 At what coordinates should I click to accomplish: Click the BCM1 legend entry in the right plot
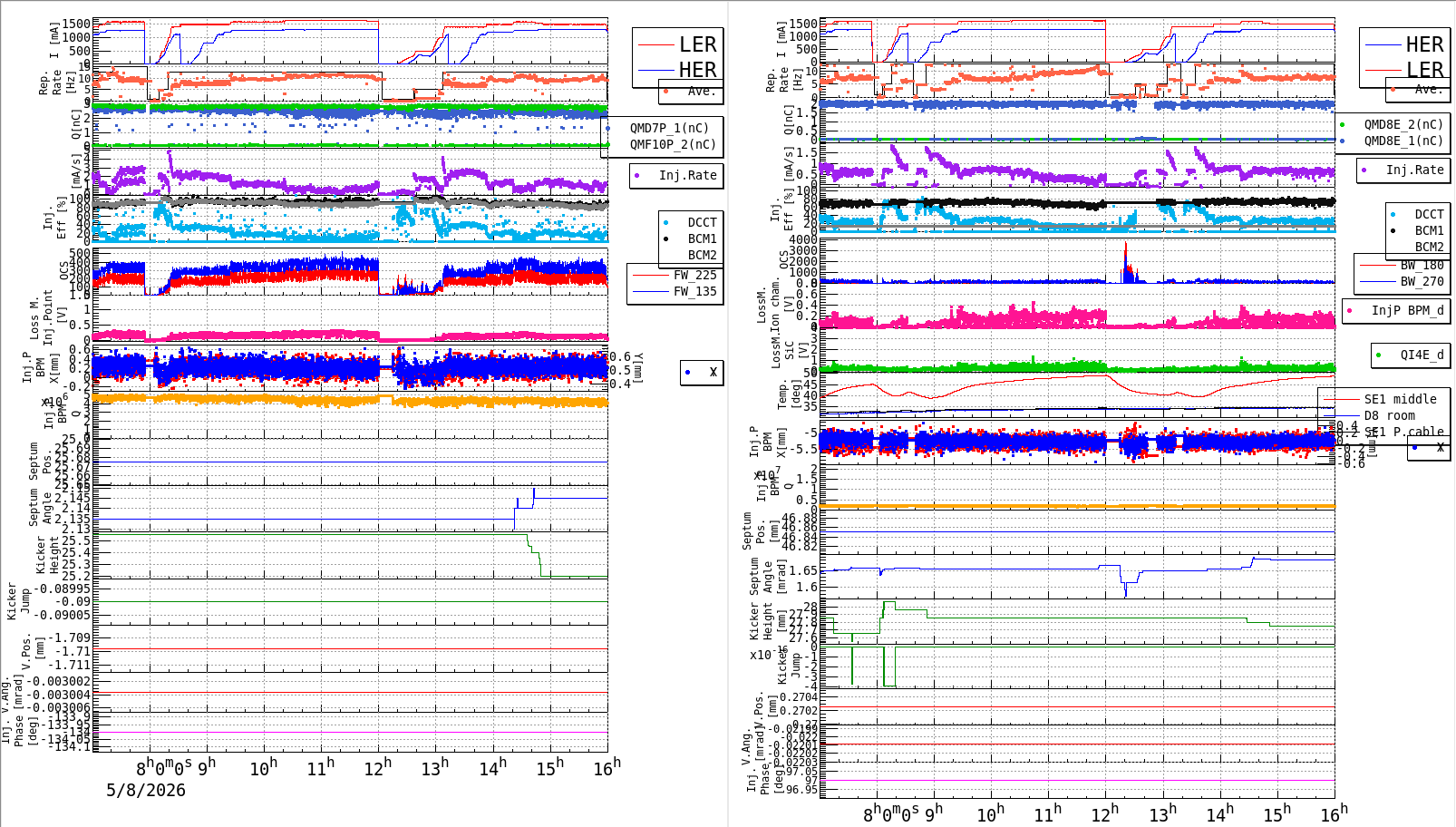[x=1429, y=231]
